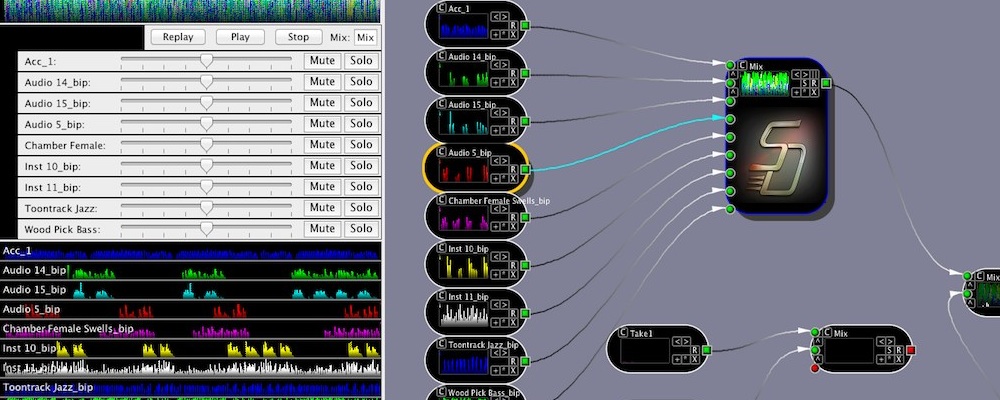Click the top input port of the large Mix node
The image size is (1000, 400).
point(730,65)
